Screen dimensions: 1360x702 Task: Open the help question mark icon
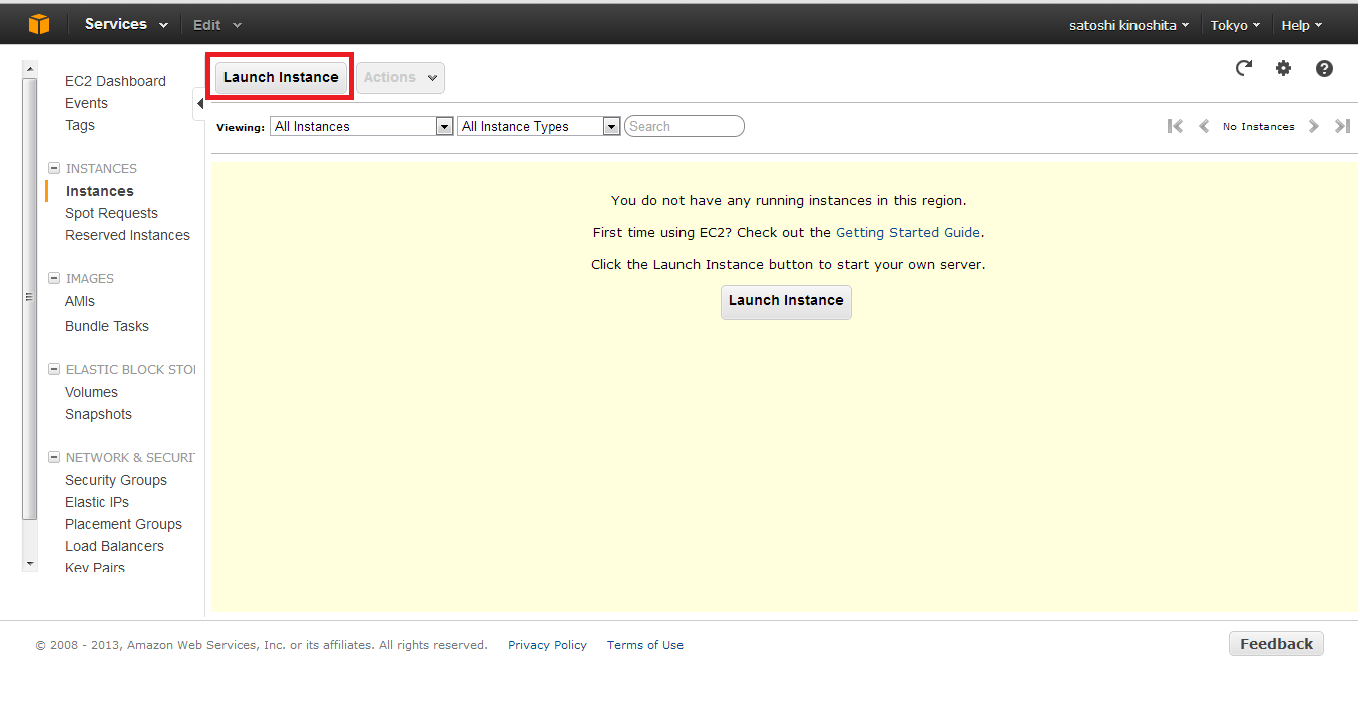(1324, 68)
